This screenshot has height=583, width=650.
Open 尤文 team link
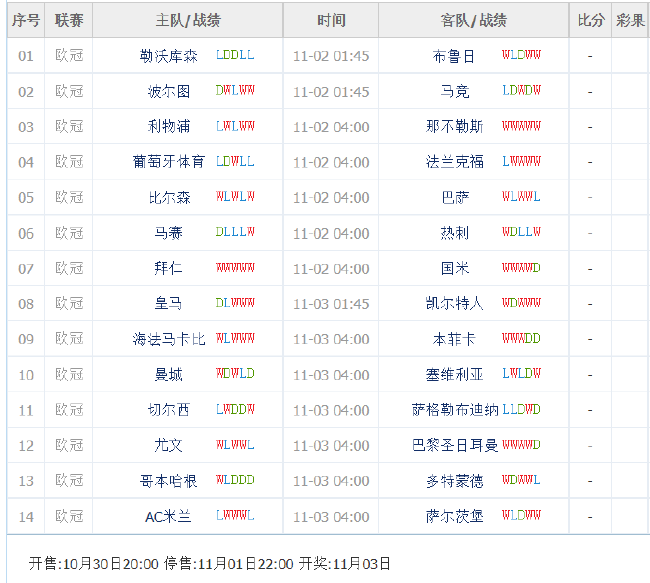coord(168,445)
